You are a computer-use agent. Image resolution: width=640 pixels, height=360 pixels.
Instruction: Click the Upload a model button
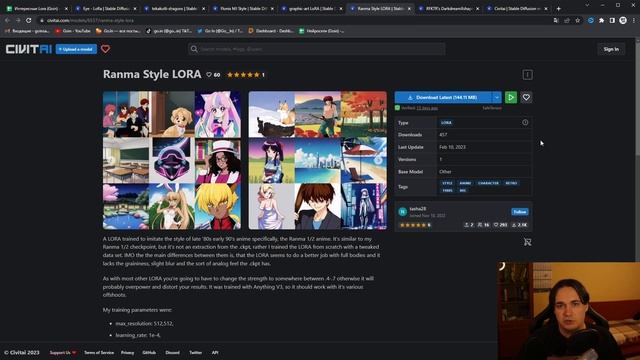point(76,49)
